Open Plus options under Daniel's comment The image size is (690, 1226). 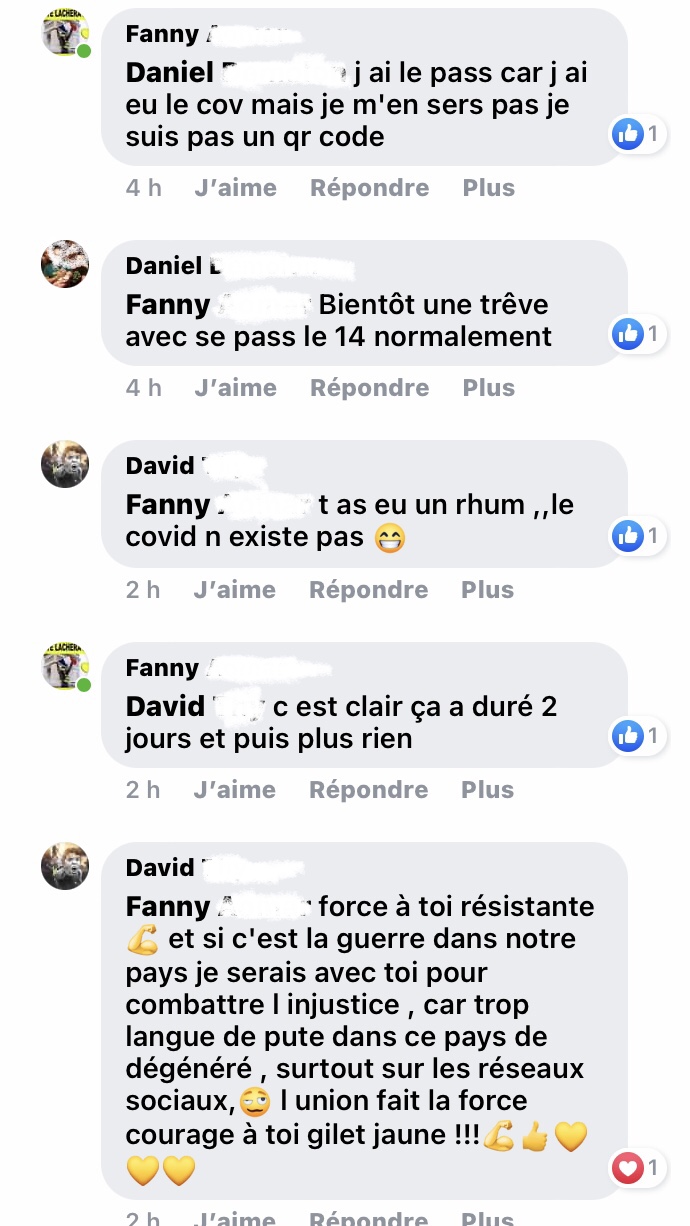489,388
